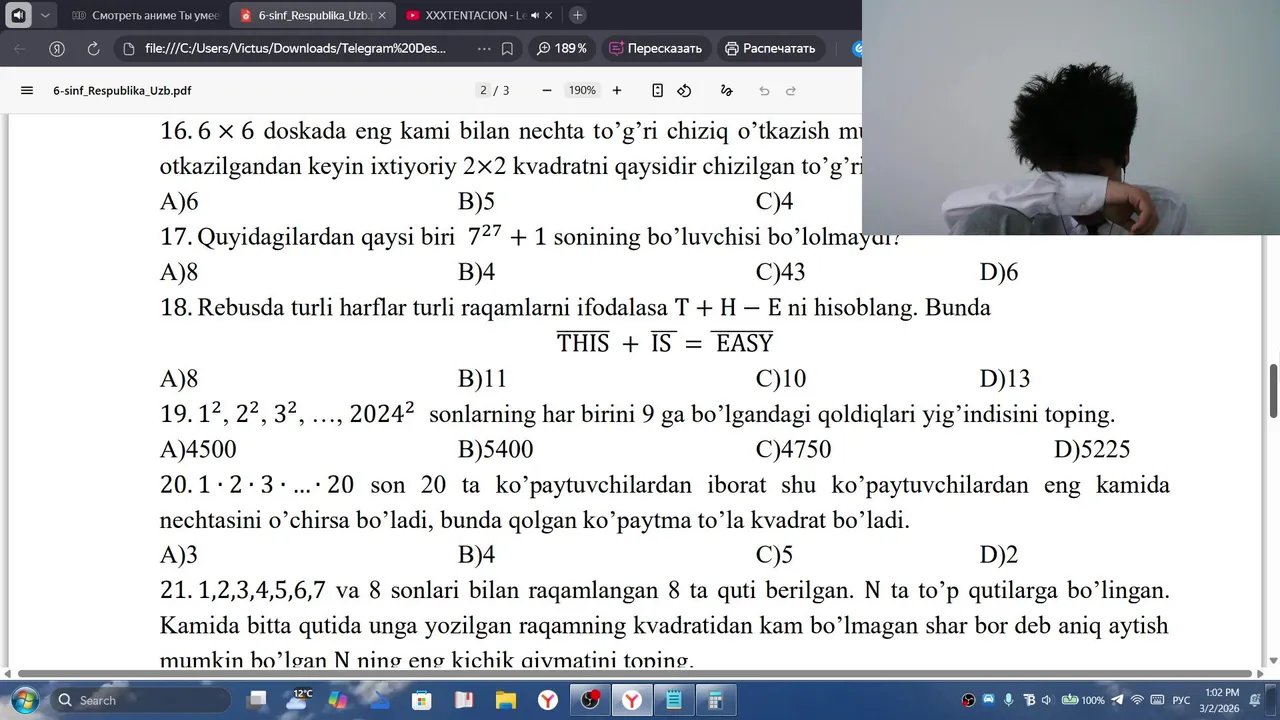
Task: Switch to the Смотреть аниме tab
Action: tap(146, 15)
